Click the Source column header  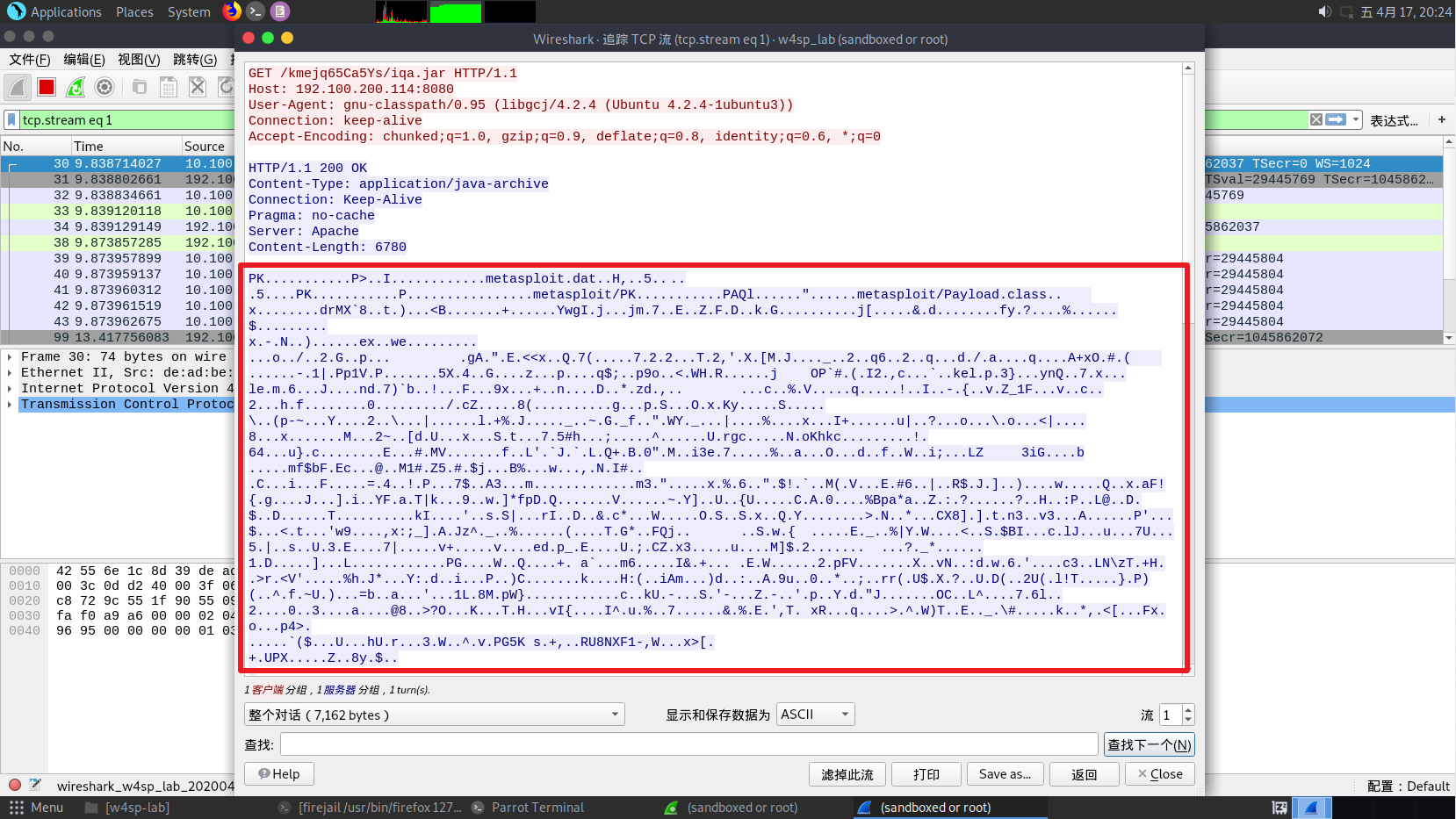click(208, 146)
